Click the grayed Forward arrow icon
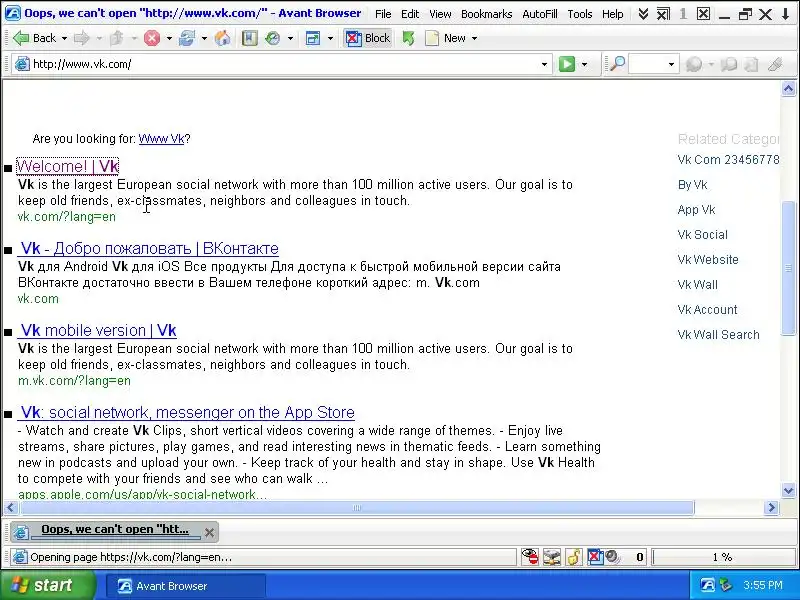The image size is (800, 600). click(x=82, y=38)
